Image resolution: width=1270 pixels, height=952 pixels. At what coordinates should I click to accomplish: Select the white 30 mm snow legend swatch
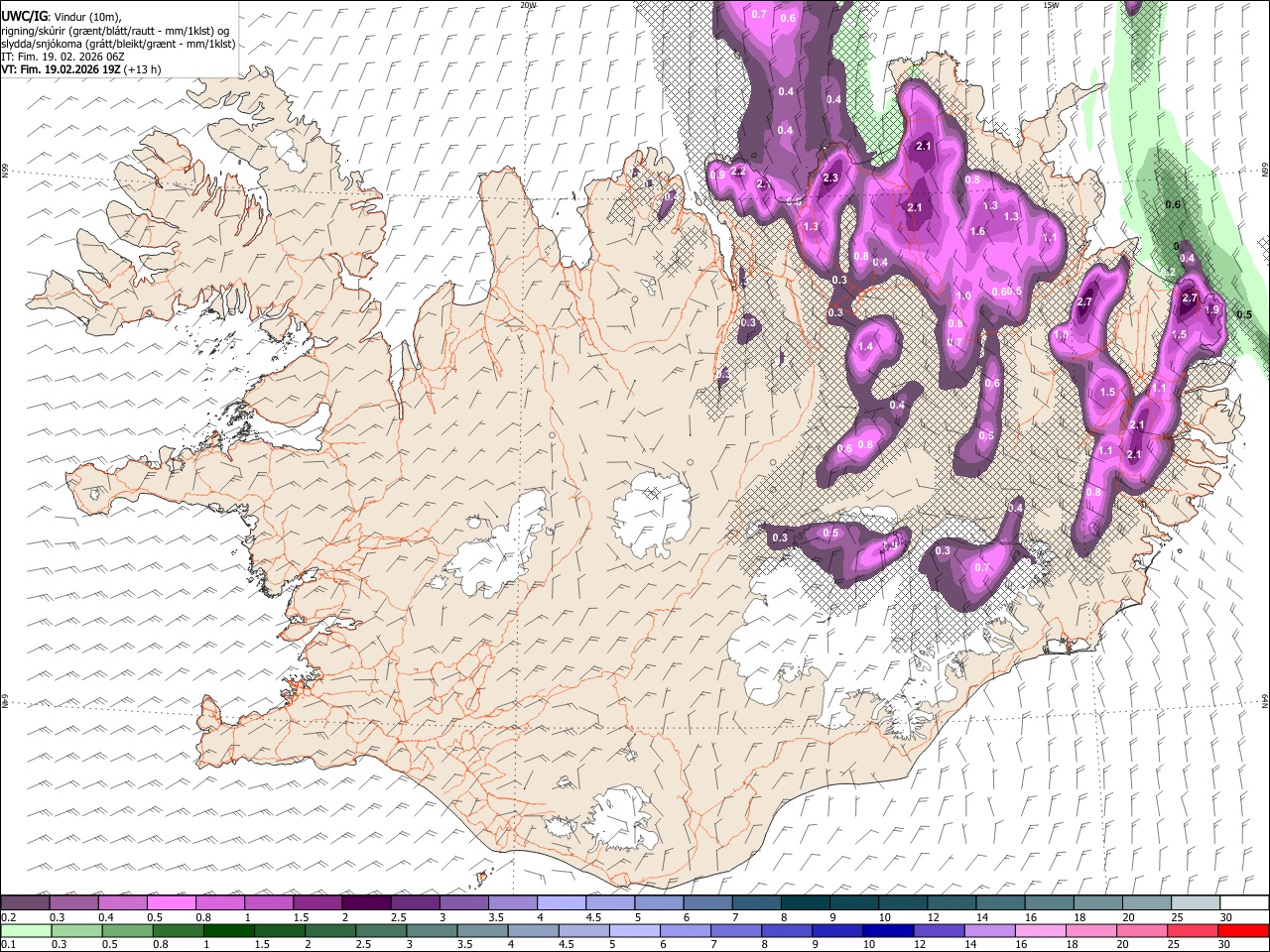point(1244,903)
